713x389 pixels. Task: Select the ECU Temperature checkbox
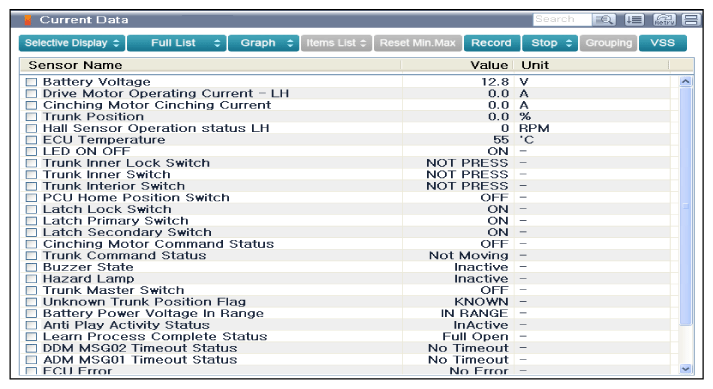tap(31, 140)
